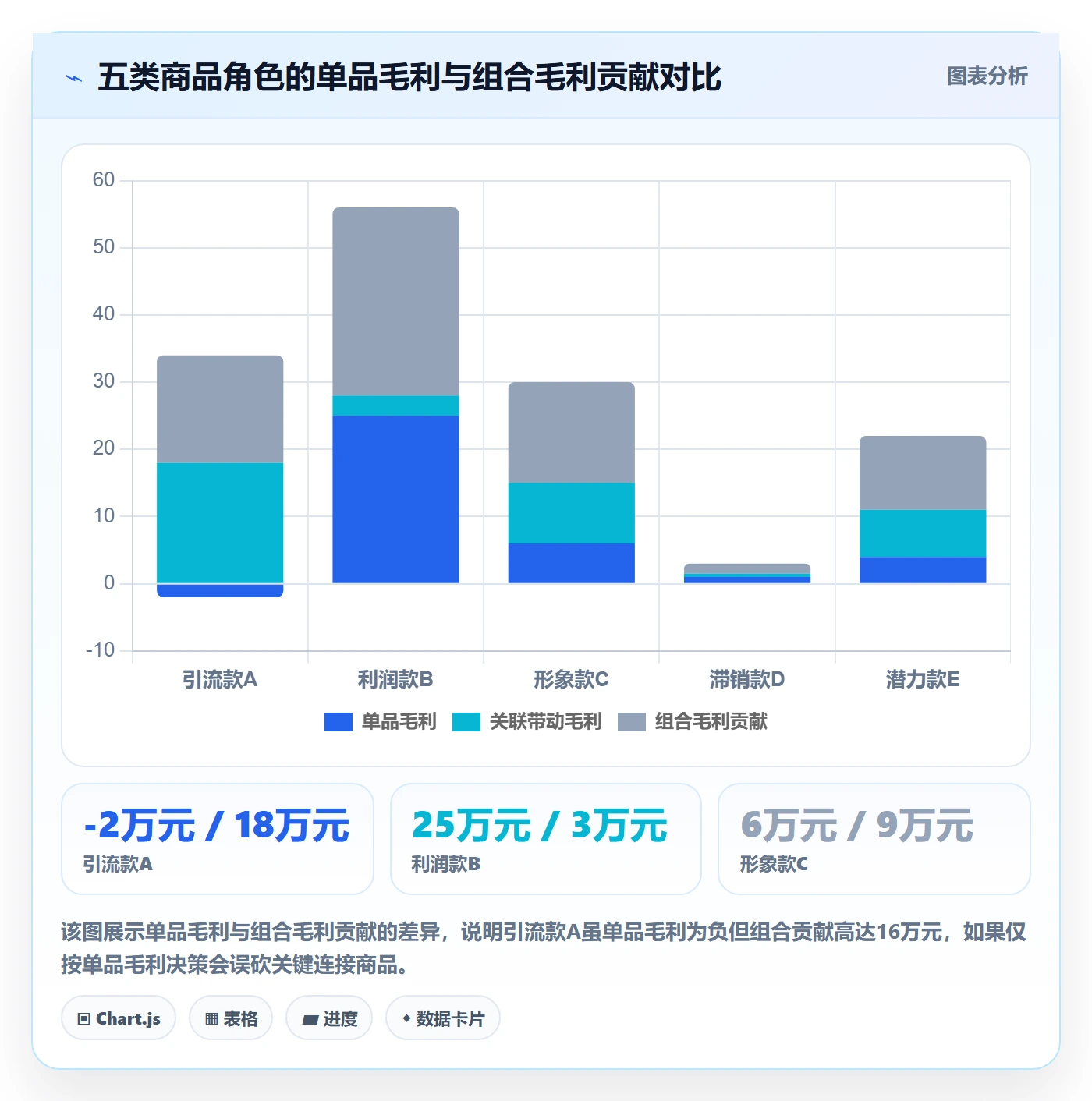
Task: Select the 进度 tag chip
Action: (x=329, y=1018)
